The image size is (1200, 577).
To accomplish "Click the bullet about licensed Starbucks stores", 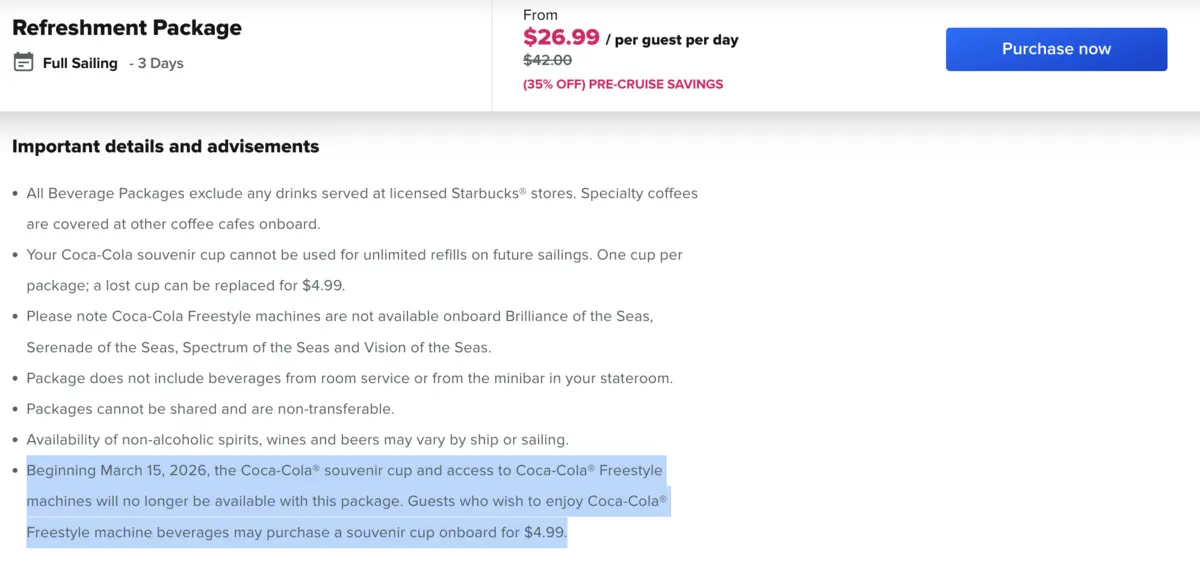I will (362, 193).
